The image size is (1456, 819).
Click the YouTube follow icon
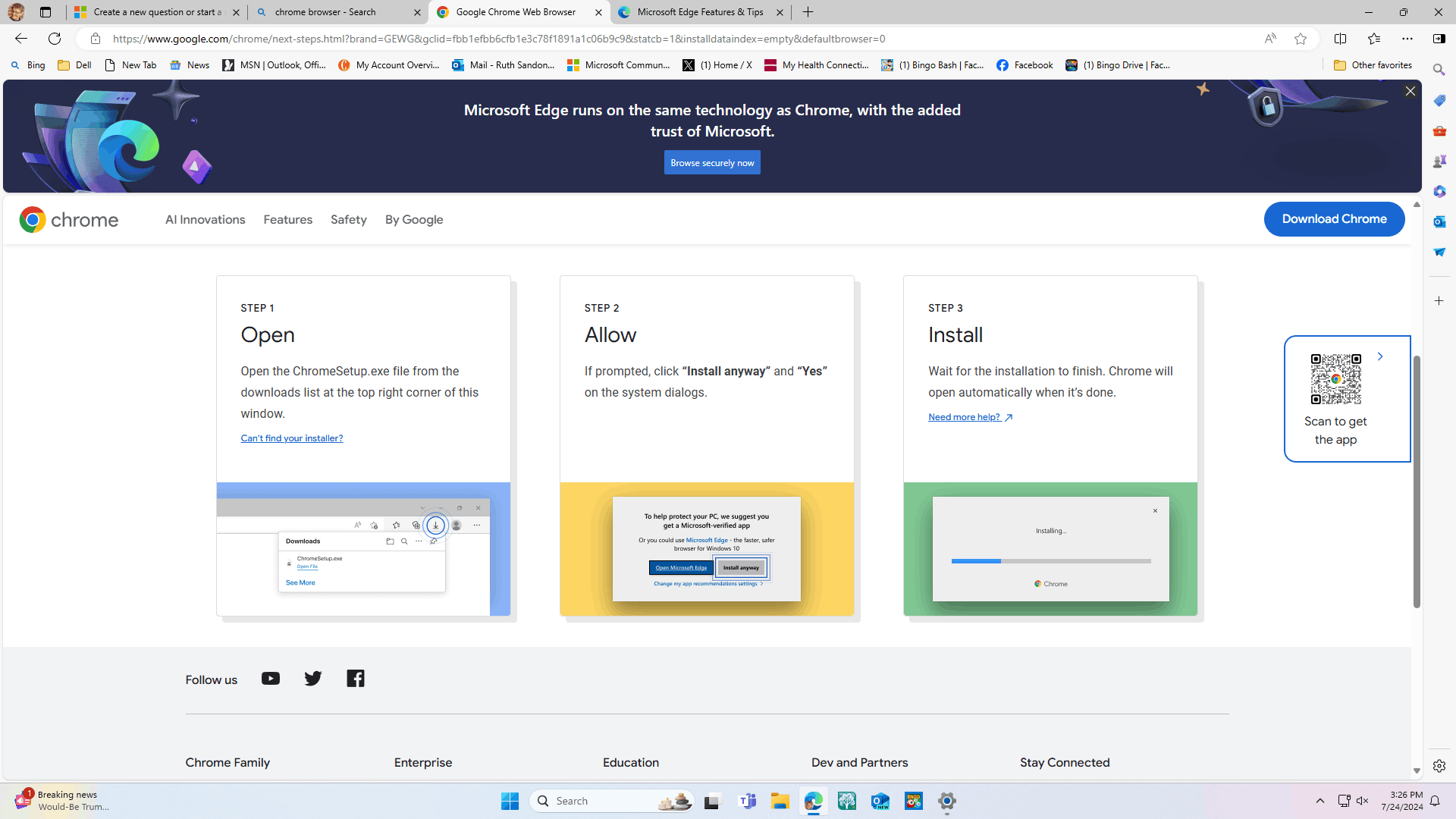click(x=271, y=679)
